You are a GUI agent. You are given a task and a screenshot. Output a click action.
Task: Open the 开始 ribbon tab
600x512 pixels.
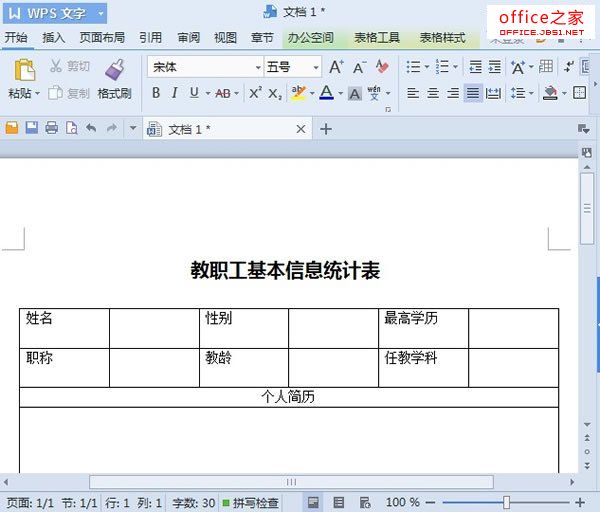(16, 38)
